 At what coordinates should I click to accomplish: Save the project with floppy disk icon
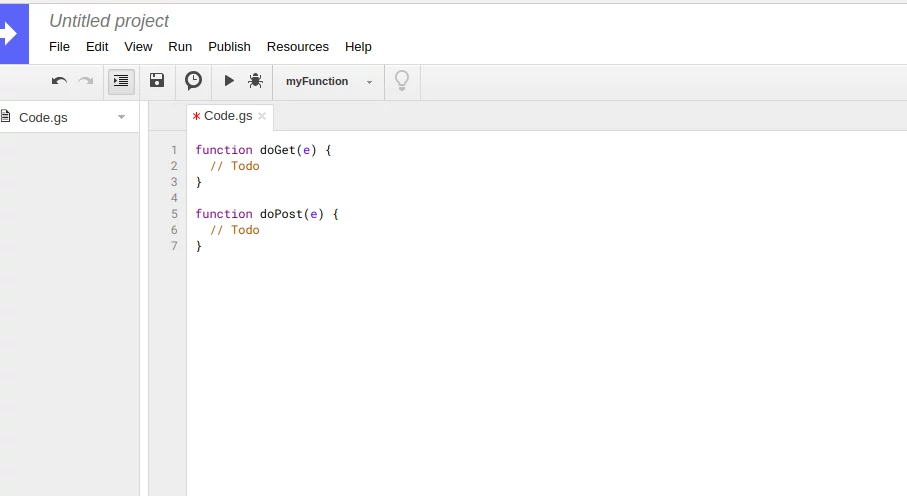tap(157, 80)
